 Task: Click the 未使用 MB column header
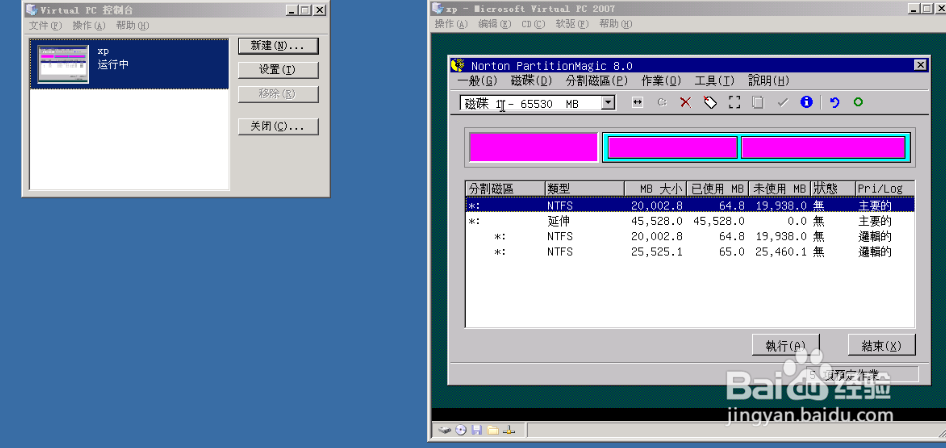(780, 189)
